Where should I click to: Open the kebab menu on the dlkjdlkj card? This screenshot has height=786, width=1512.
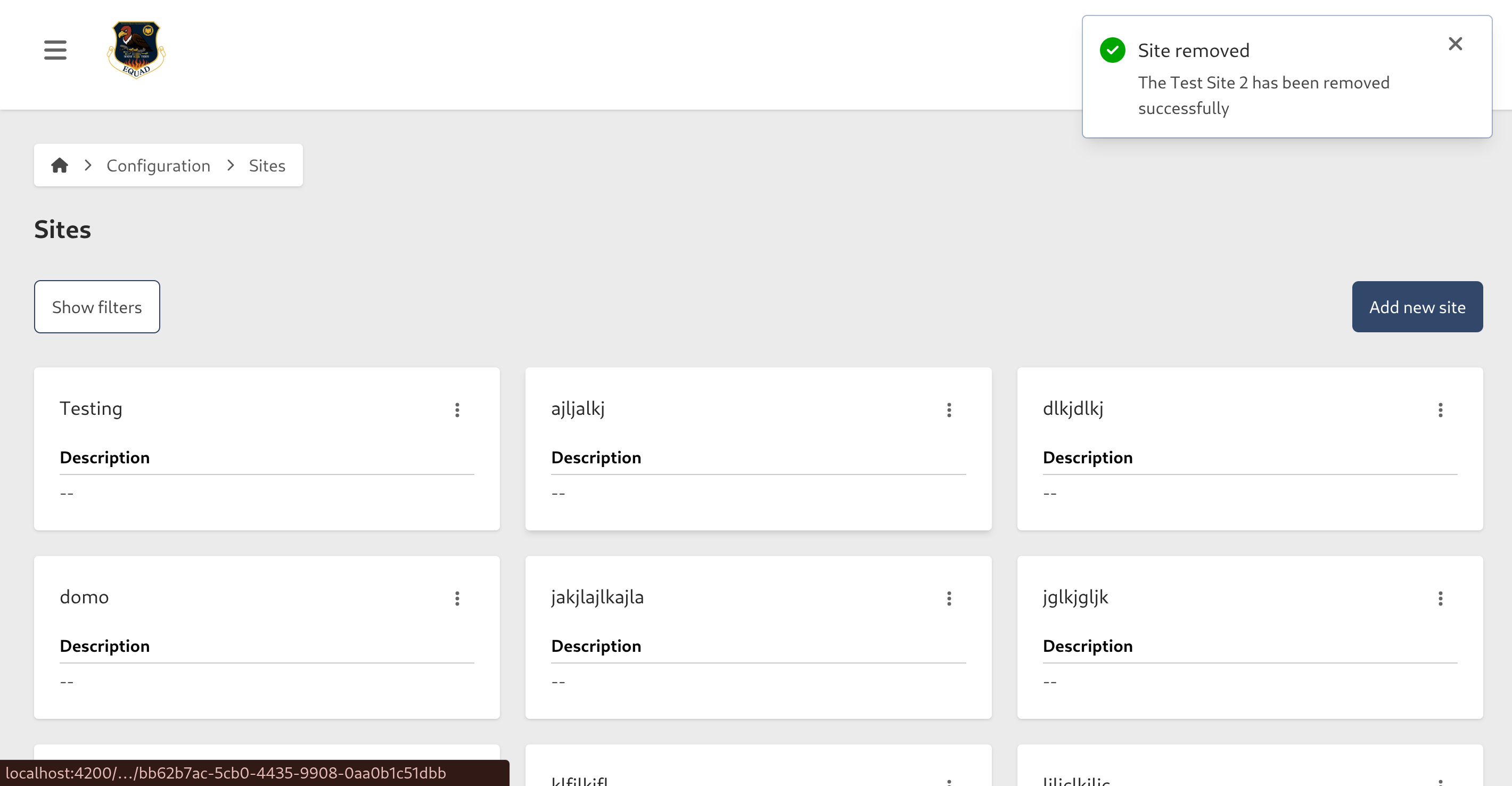1440,410
